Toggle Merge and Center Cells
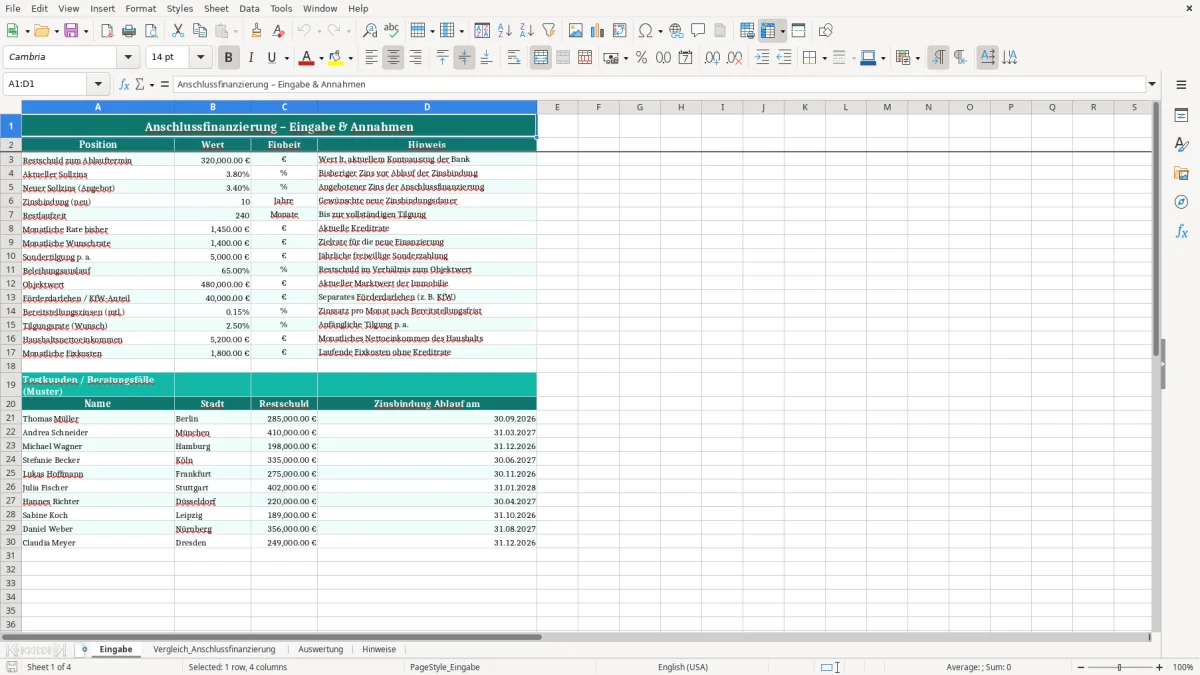Viewport: 1200px width, 675px height. [541, 58]
